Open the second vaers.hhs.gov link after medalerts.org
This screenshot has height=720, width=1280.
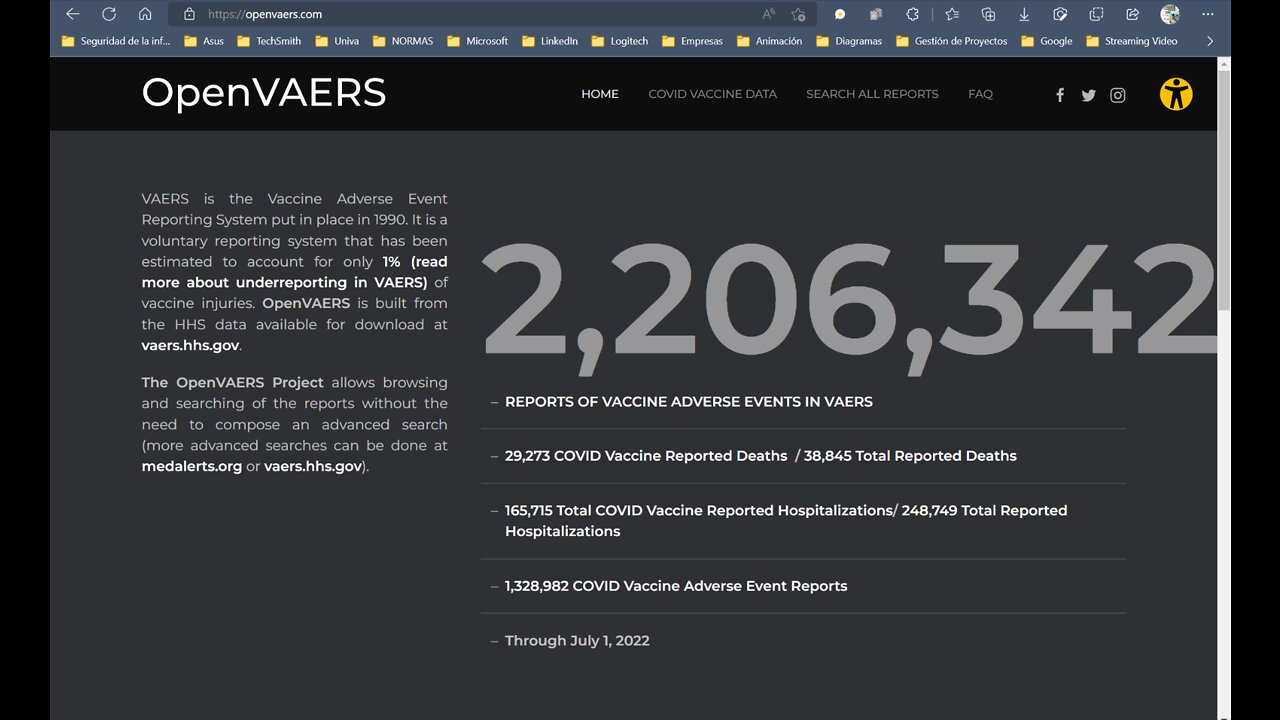pyautogui.click(x=313, y=466)
